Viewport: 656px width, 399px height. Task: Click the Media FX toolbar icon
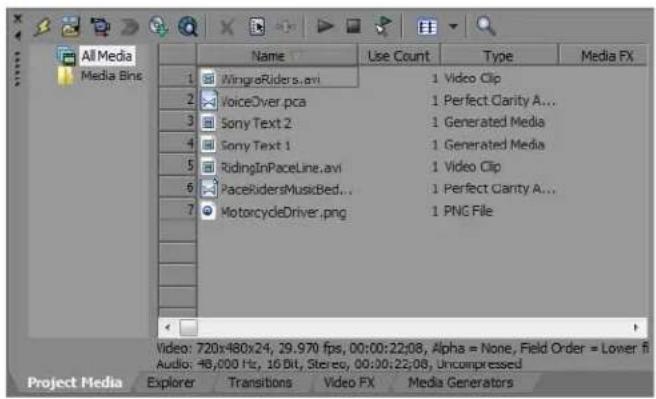[x=286, y=27]
